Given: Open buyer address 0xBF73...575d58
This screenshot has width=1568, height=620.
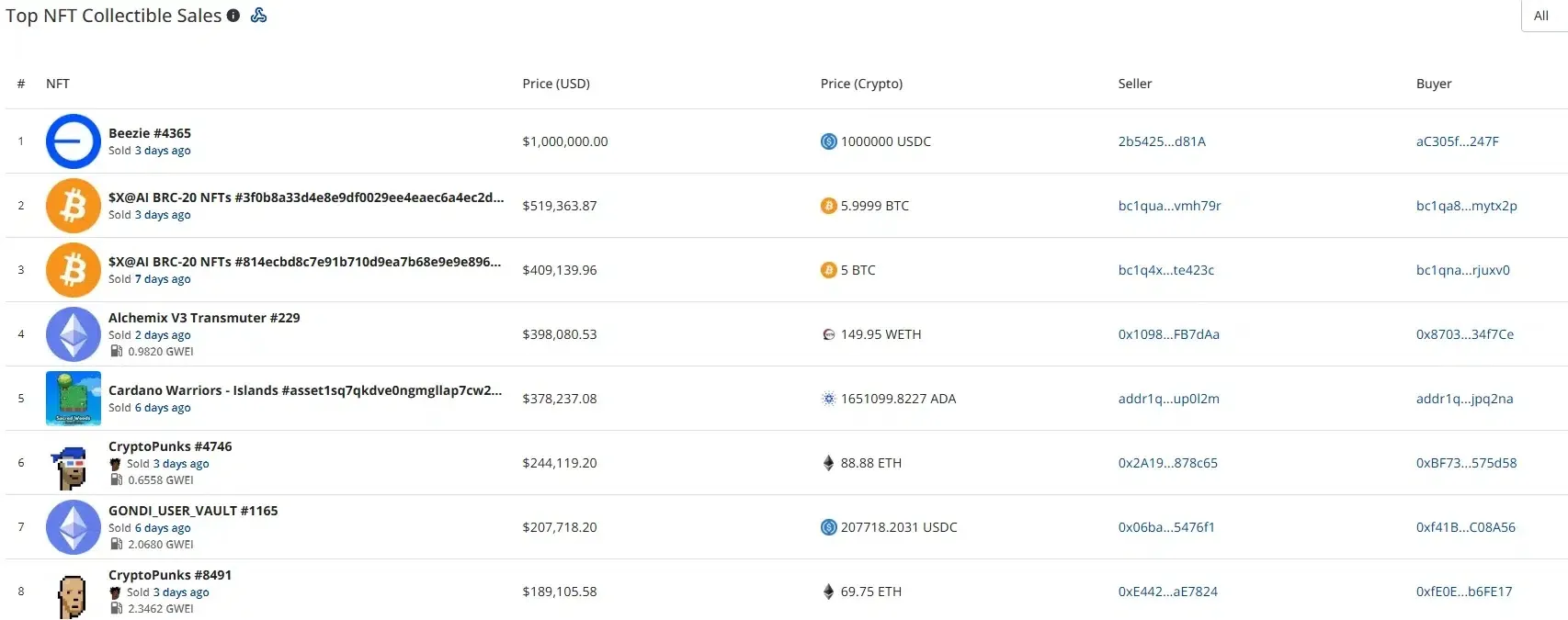Looking at the screenshot, I should [1467, 463].
